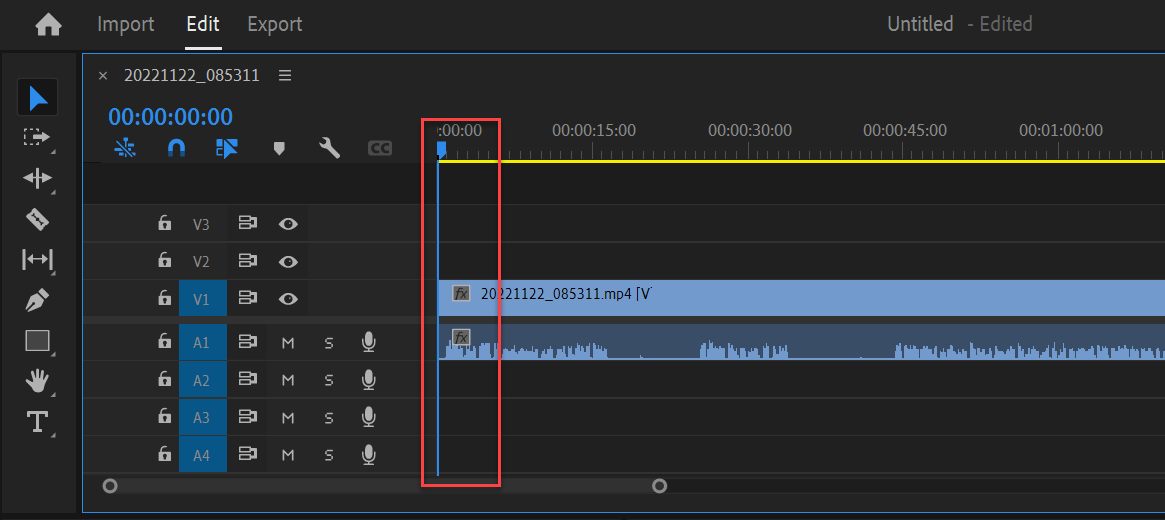
Task: Toggle sync lock on A2
Action: pos(247,380)
